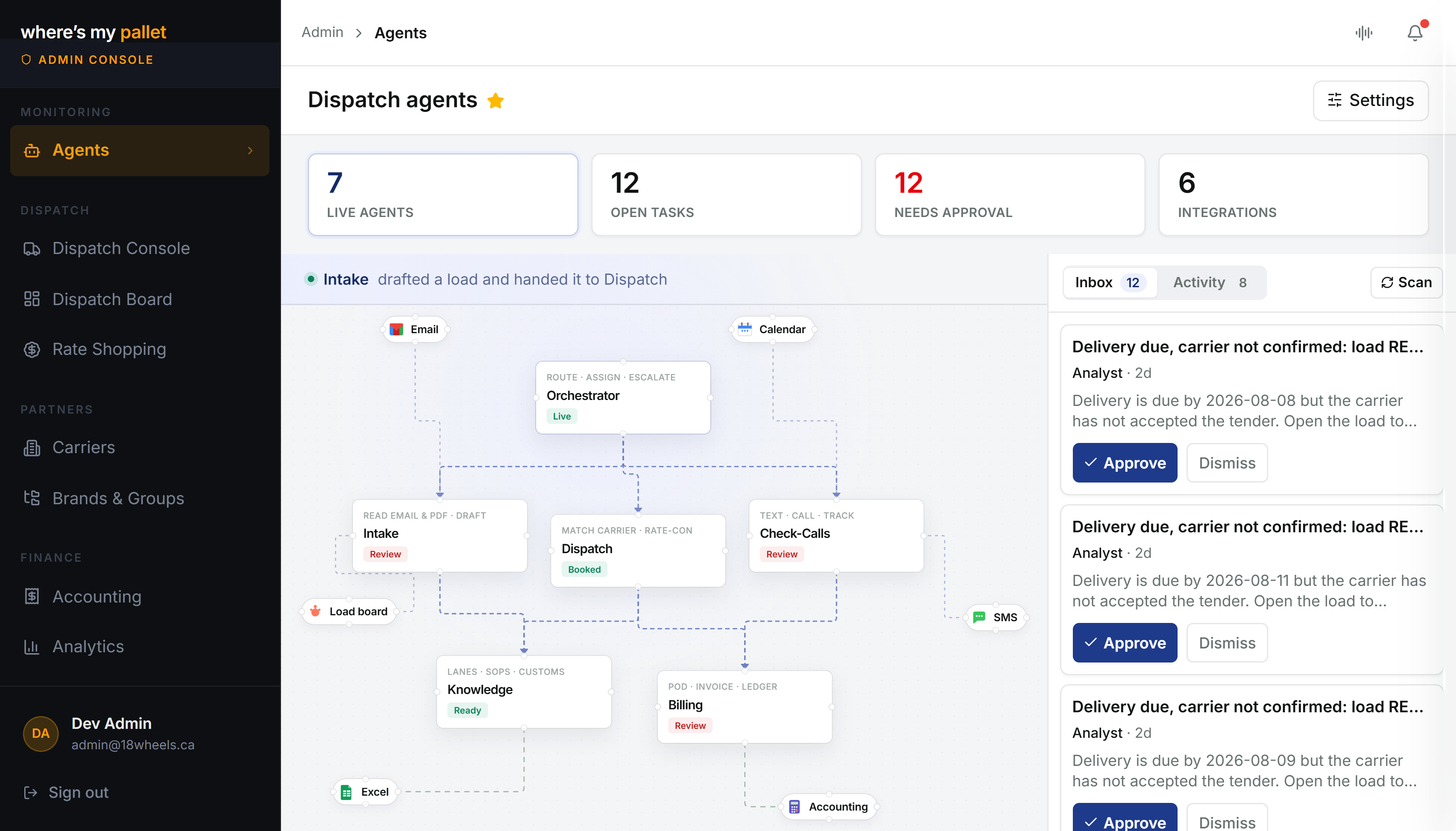Click the Accounting calculator icon in diagram
Image resolution: width=1456 pixels, height=831 pixels.
coord(794,806)
